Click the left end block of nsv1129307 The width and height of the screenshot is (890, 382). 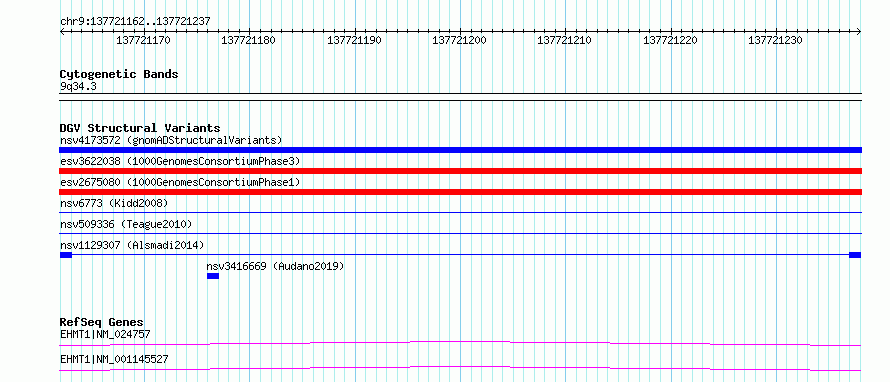[x=66, y=255]
